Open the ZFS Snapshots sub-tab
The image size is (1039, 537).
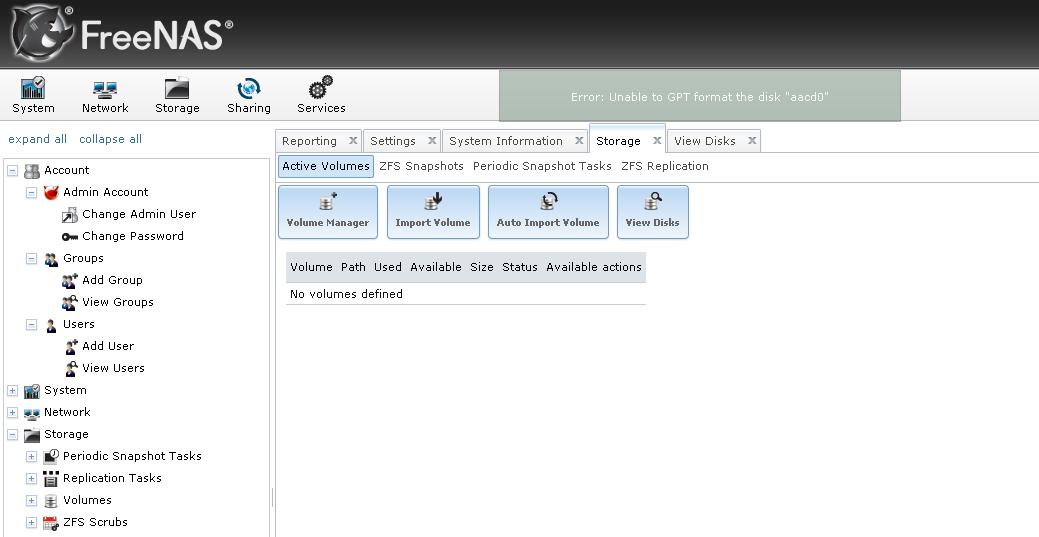coord(421,166)
